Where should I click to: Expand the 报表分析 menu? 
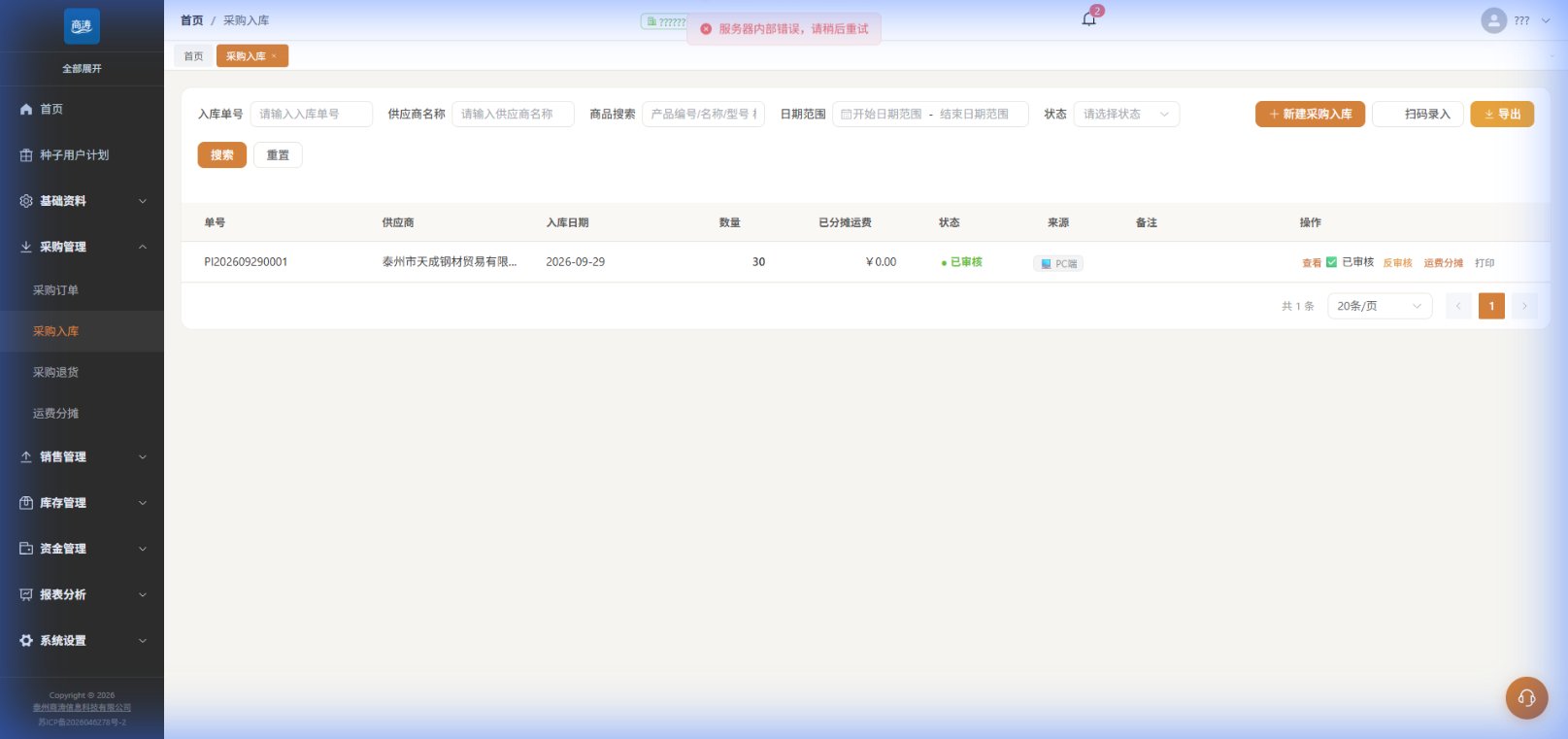point(143,594)
